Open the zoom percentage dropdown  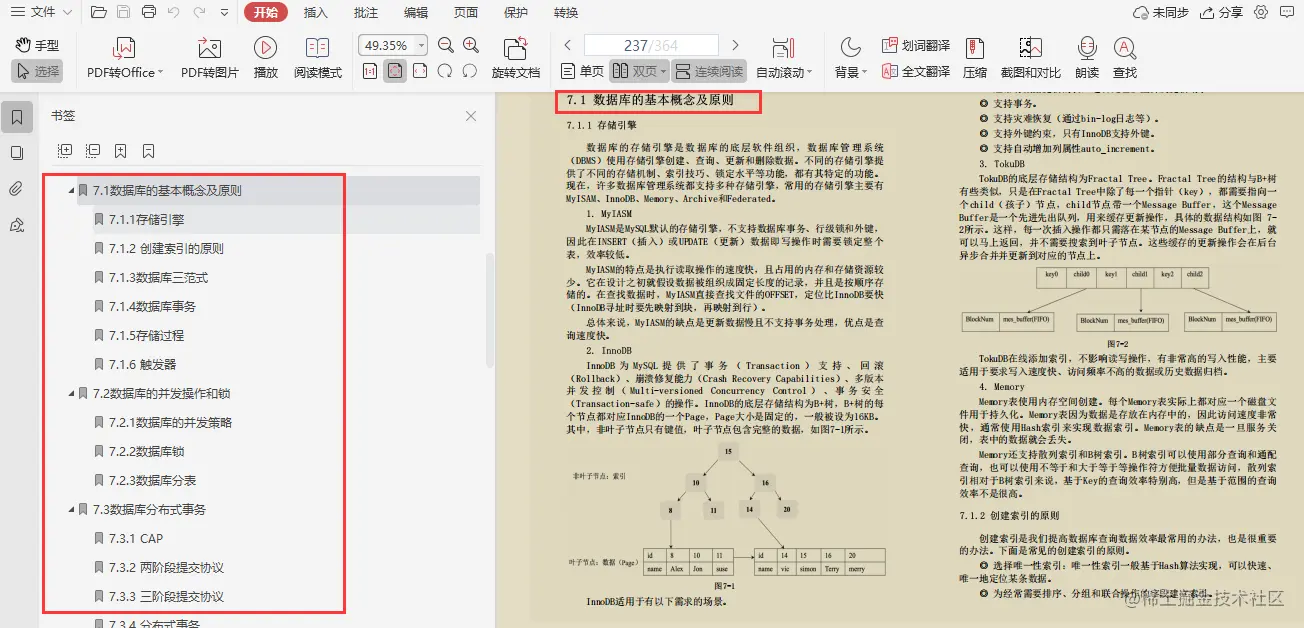click(x=420, y=44)
